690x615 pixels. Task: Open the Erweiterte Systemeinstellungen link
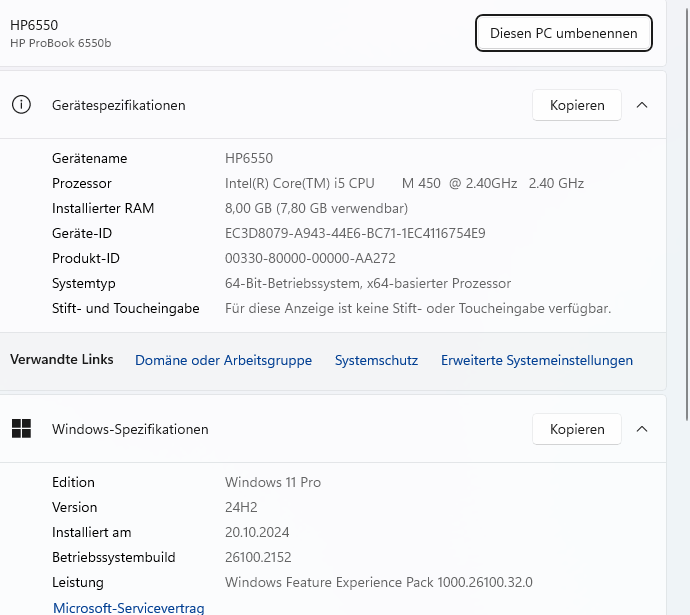click(x=537, y=360)
